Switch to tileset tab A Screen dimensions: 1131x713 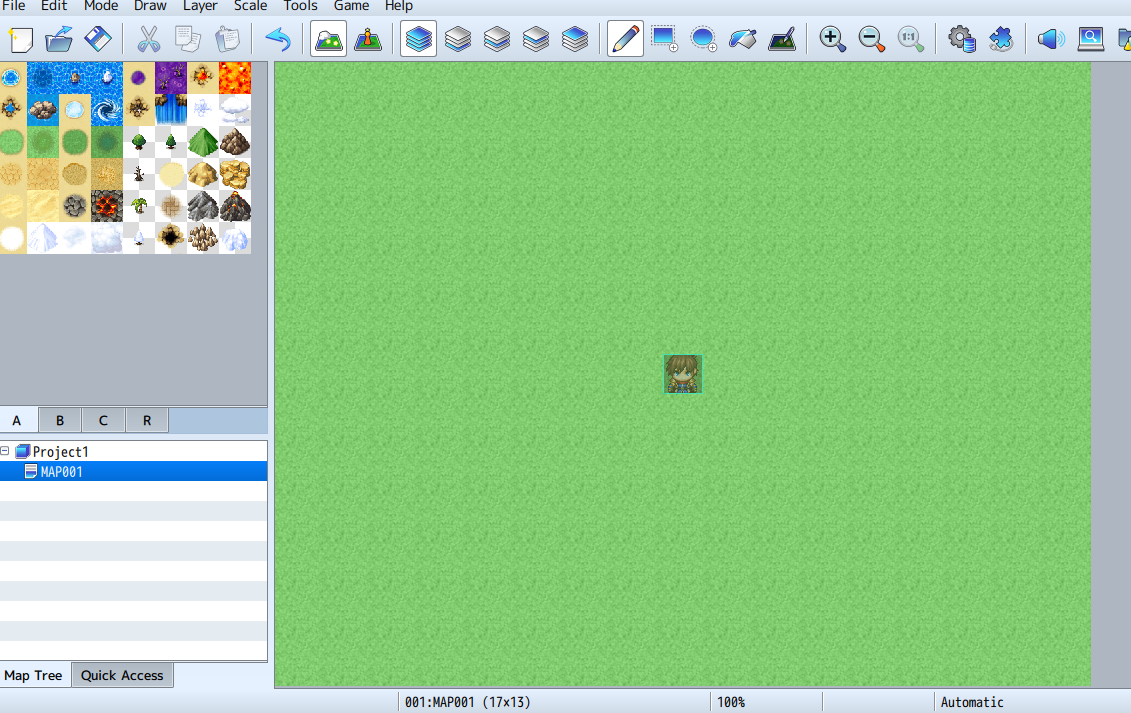pos(18,420)
